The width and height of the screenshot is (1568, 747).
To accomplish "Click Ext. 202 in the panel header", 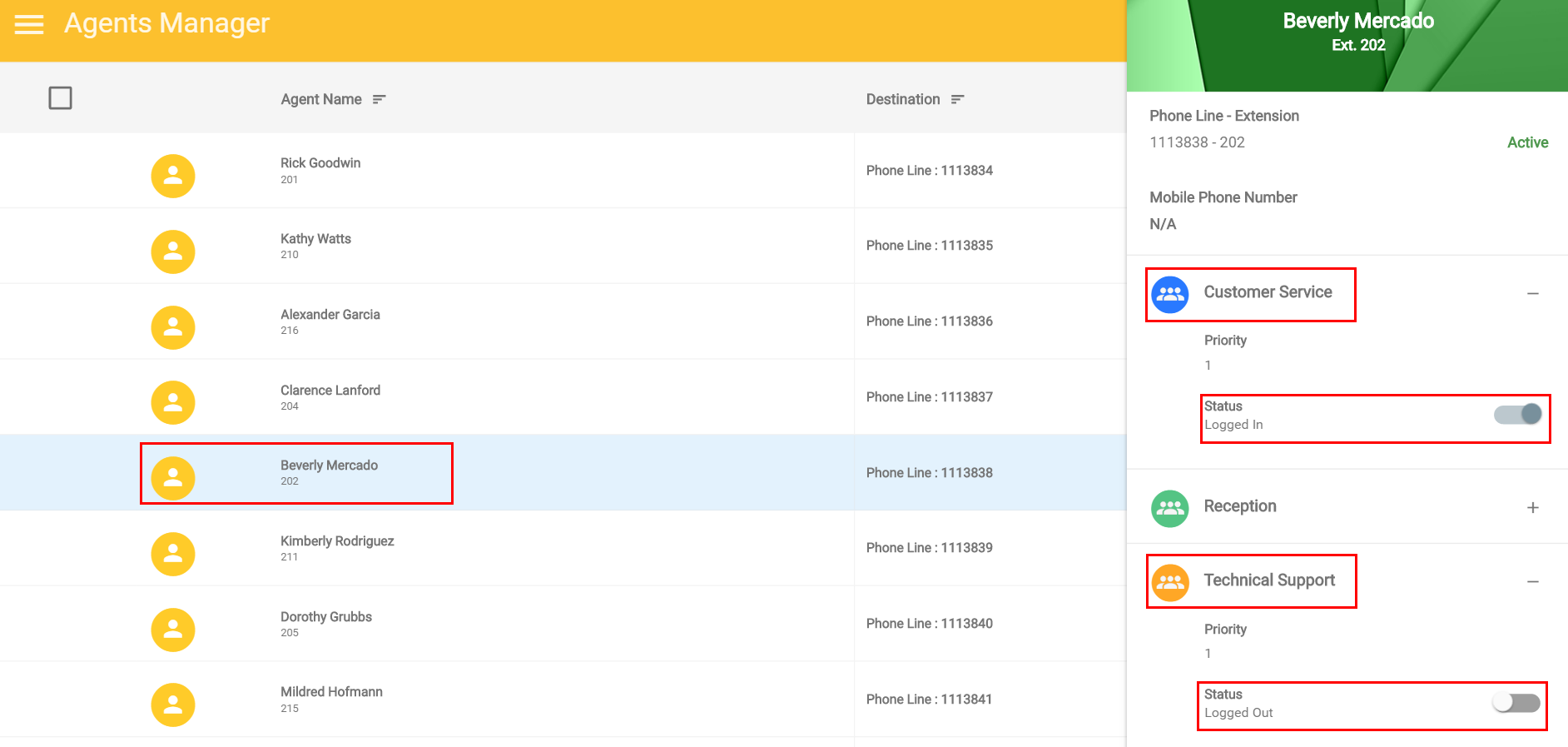I will pos(1358,45).
